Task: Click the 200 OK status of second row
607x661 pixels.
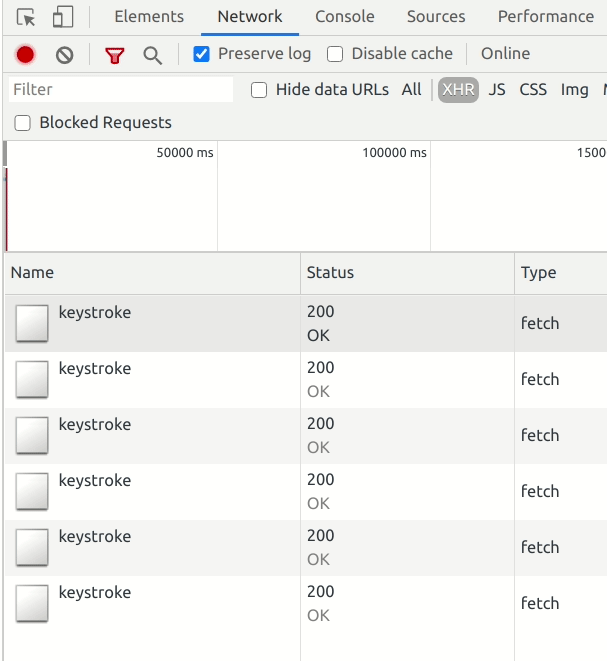Action: pyautogui.click(x=321, y=379)
